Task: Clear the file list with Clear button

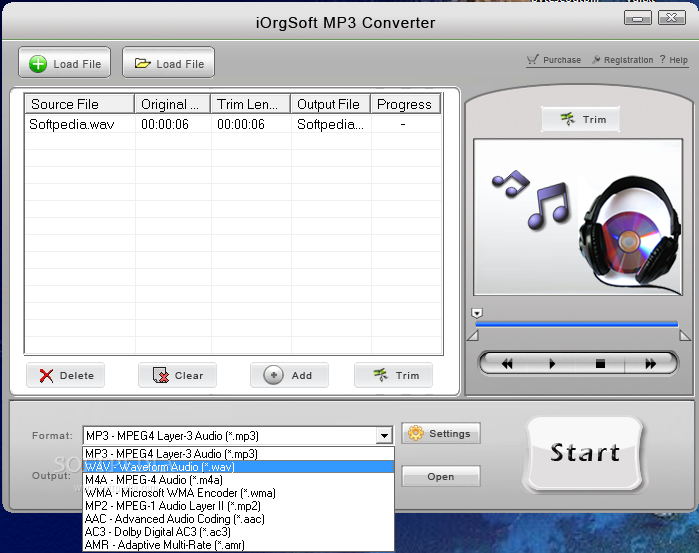Action: (x=177, y=375)
